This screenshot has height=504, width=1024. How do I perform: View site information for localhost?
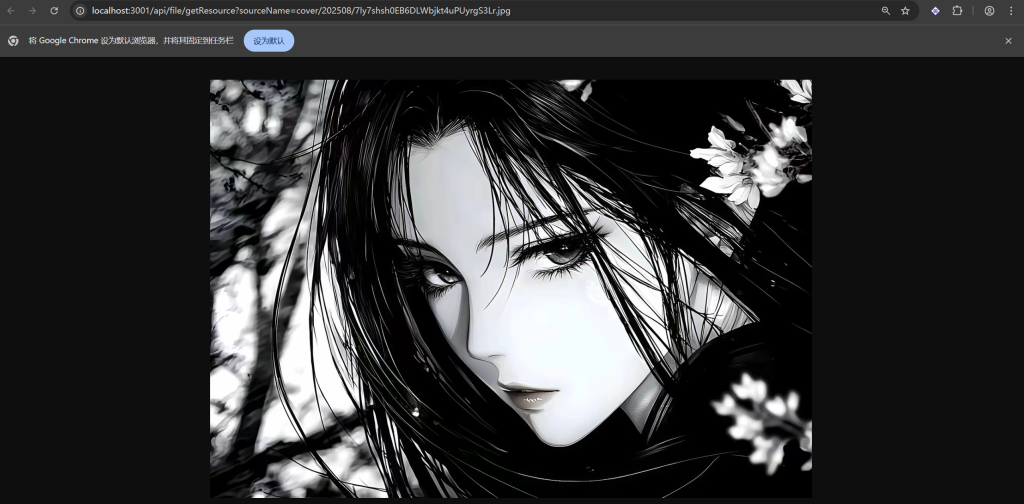(80, 11)
